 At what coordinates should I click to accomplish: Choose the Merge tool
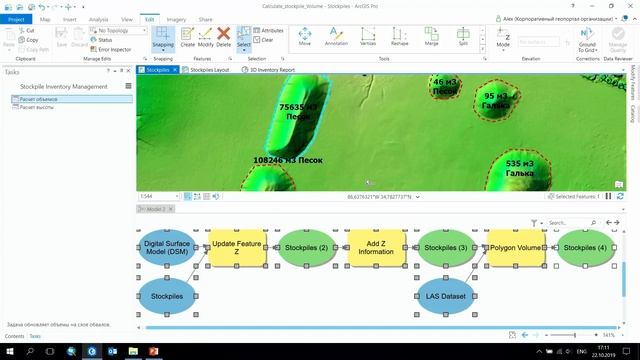tap(431, 36)
